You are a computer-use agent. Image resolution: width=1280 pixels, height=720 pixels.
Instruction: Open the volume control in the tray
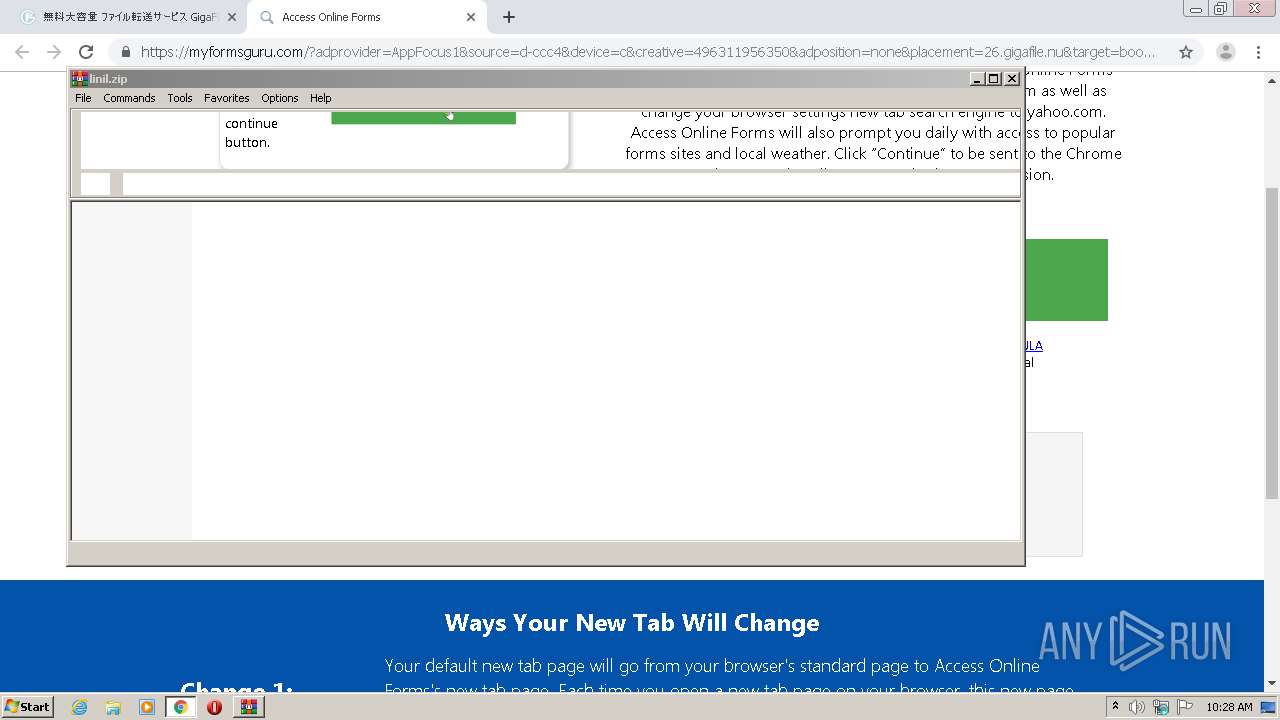[1137, 707]
